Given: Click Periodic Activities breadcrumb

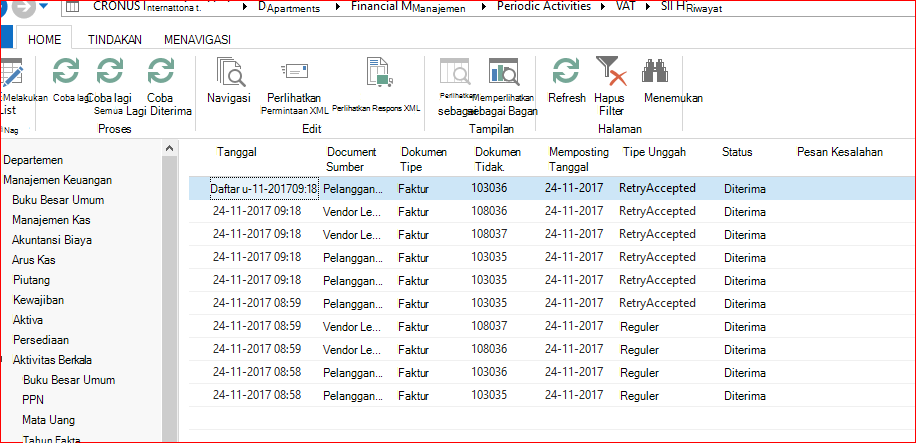Looking at the screenshot, I should pos(543,7).
